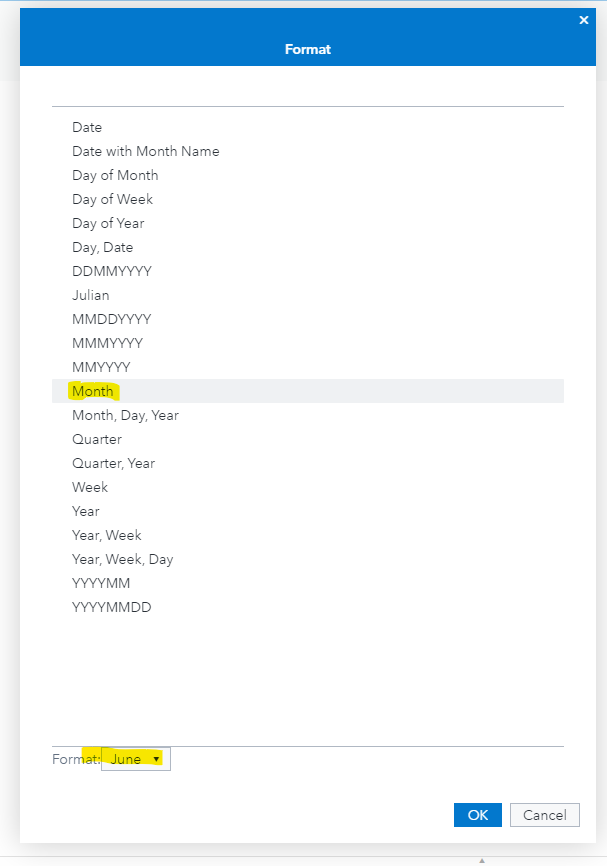Choose Month, Day, Year format
The height and width of the screenshot is (866, 607).
[x=125, y=415]
